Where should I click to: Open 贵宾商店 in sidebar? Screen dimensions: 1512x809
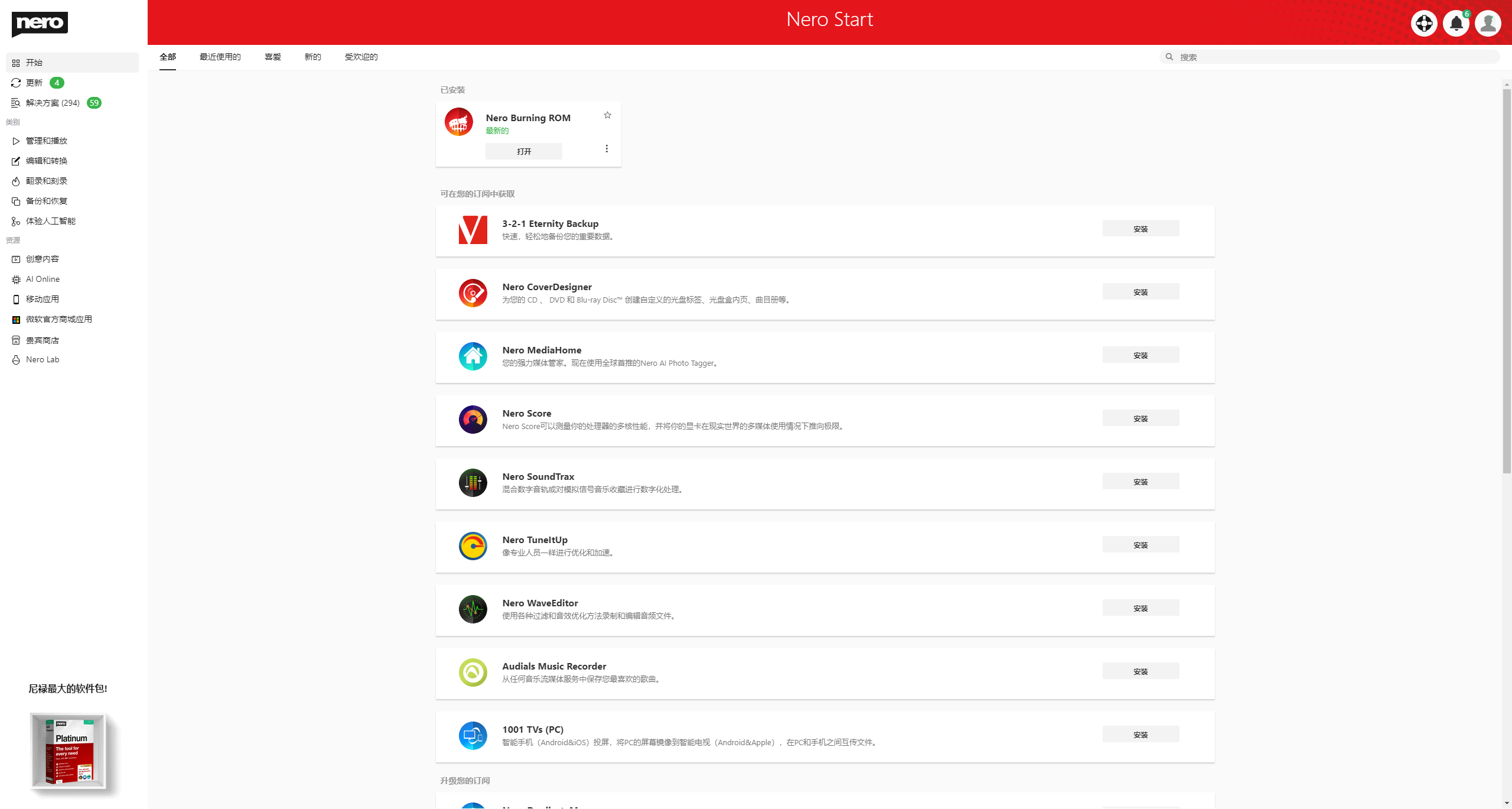tap(72, 340)
